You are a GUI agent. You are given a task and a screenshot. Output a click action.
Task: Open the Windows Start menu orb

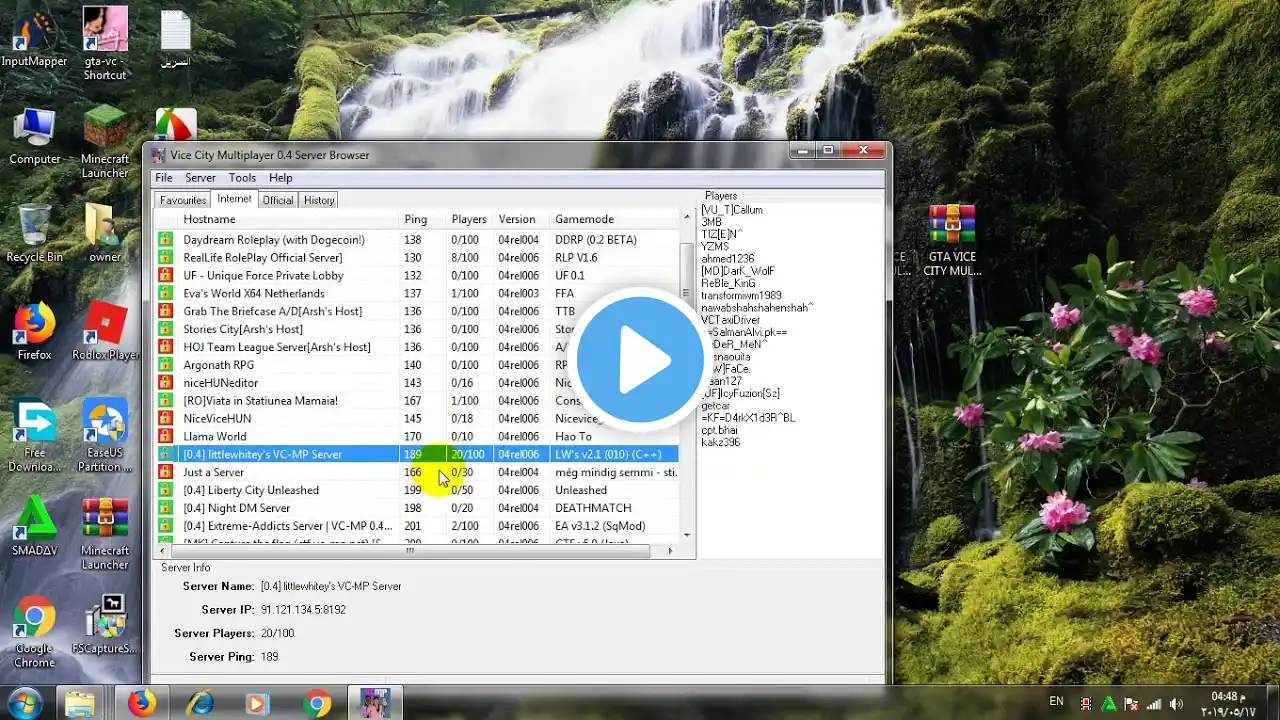point(24,703)
